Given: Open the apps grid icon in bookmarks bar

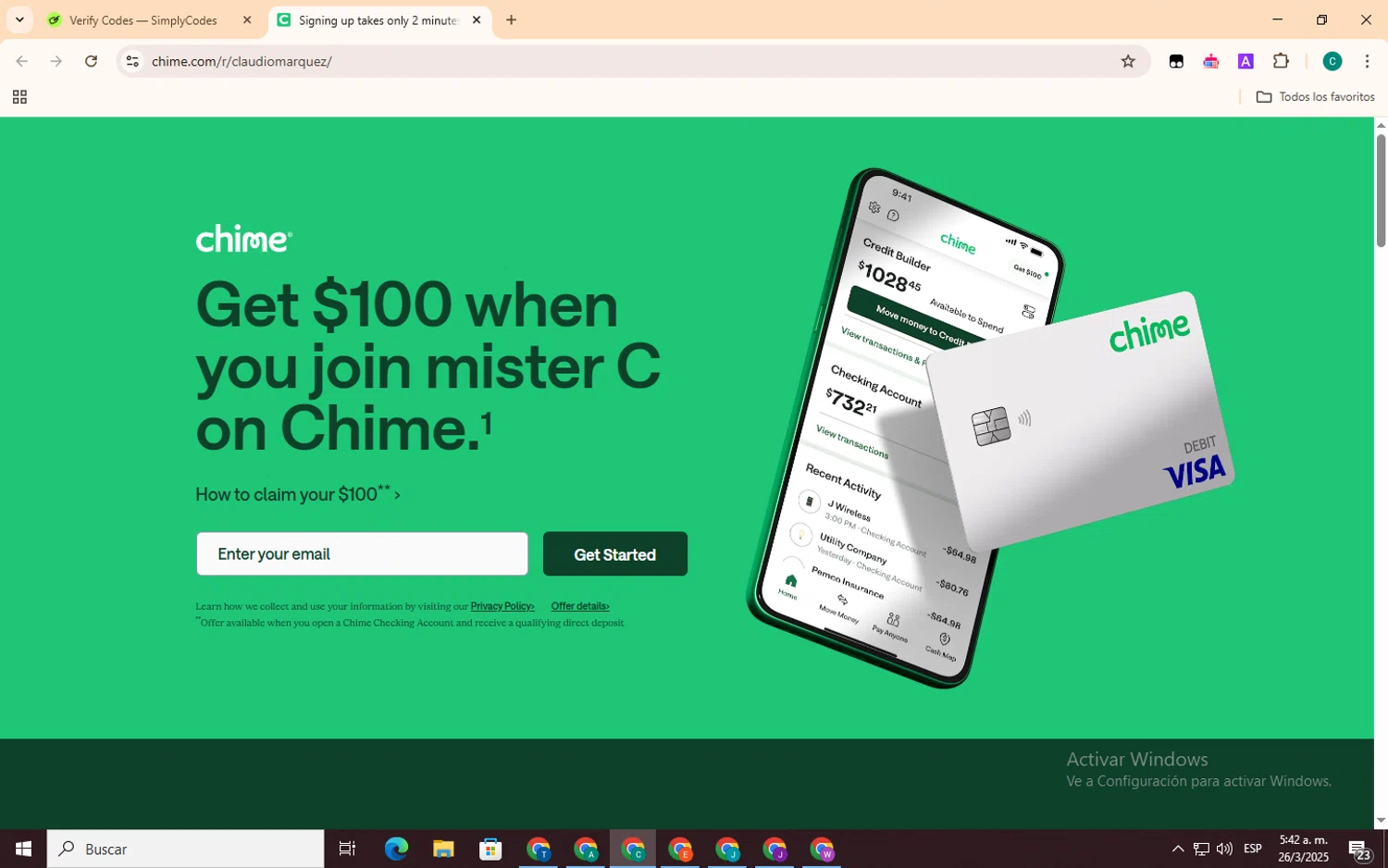Looking at the screenshot, I should tap(19, 97).
